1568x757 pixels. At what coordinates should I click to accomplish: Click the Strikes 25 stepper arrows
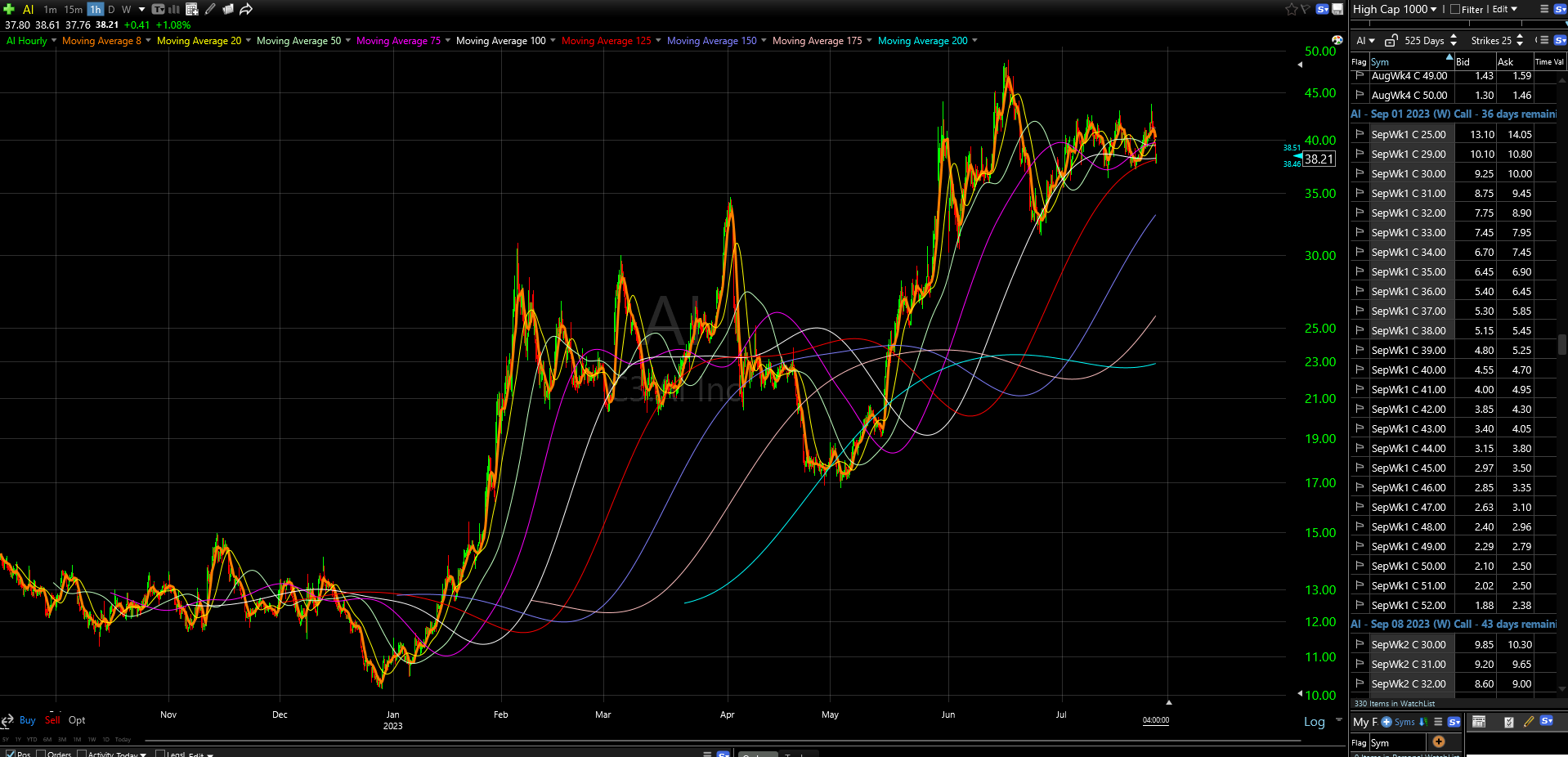pyautogui.click(x=1520, y=40)
